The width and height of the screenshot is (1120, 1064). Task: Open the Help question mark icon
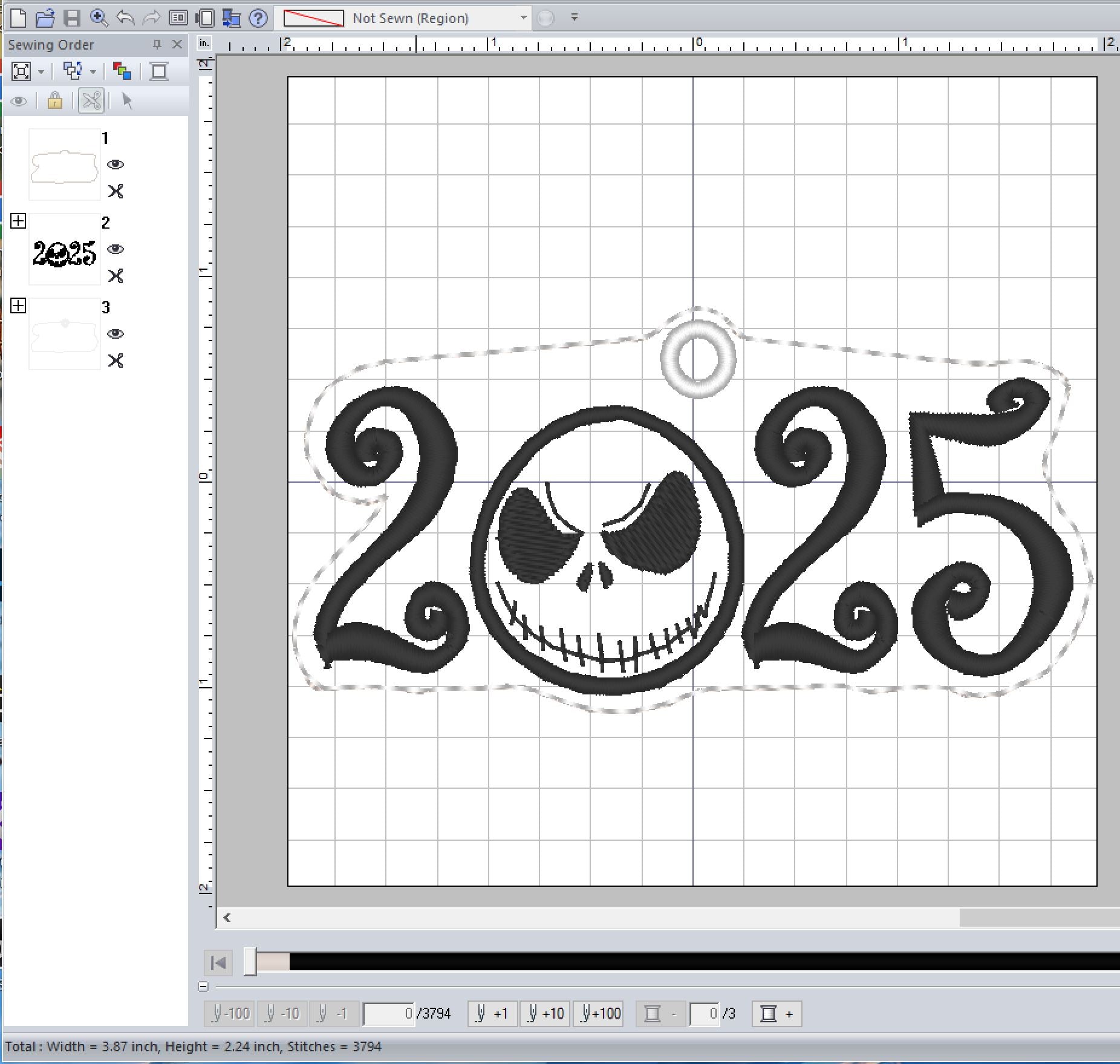[258, 18]
